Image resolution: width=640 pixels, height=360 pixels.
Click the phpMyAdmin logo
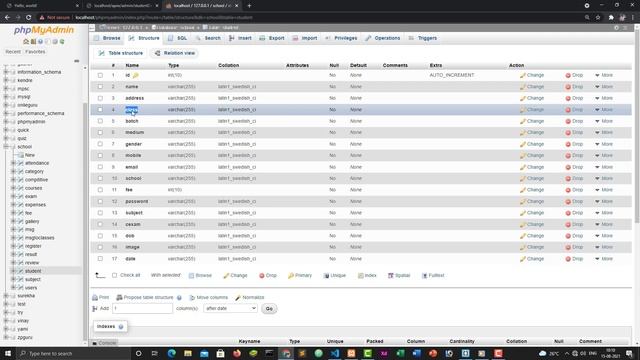pyautogui.click(x=44, y=30)
